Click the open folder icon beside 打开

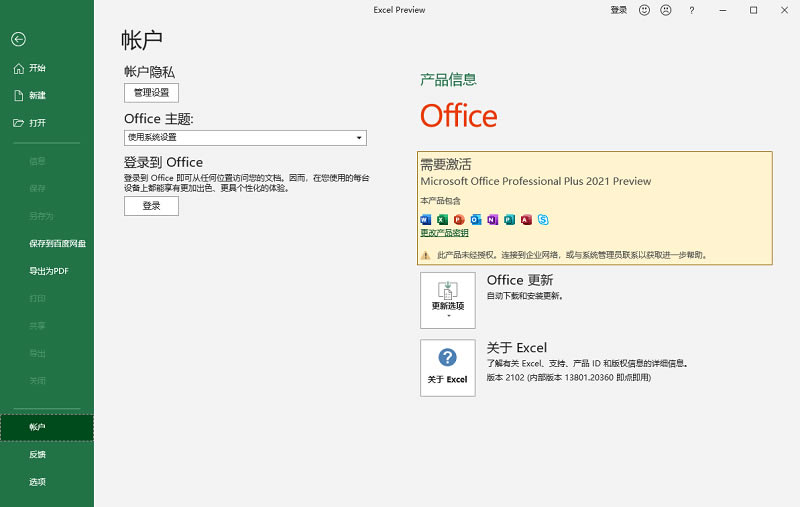(19, 123)
